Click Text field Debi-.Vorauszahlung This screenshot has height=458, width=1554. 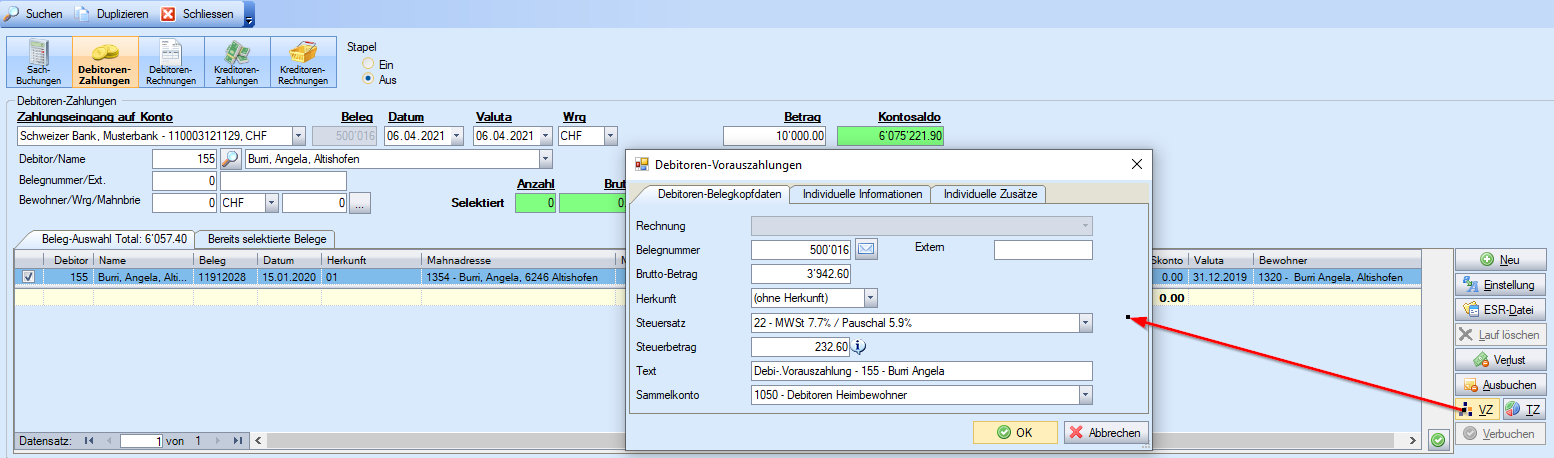[x=922, y=371]
